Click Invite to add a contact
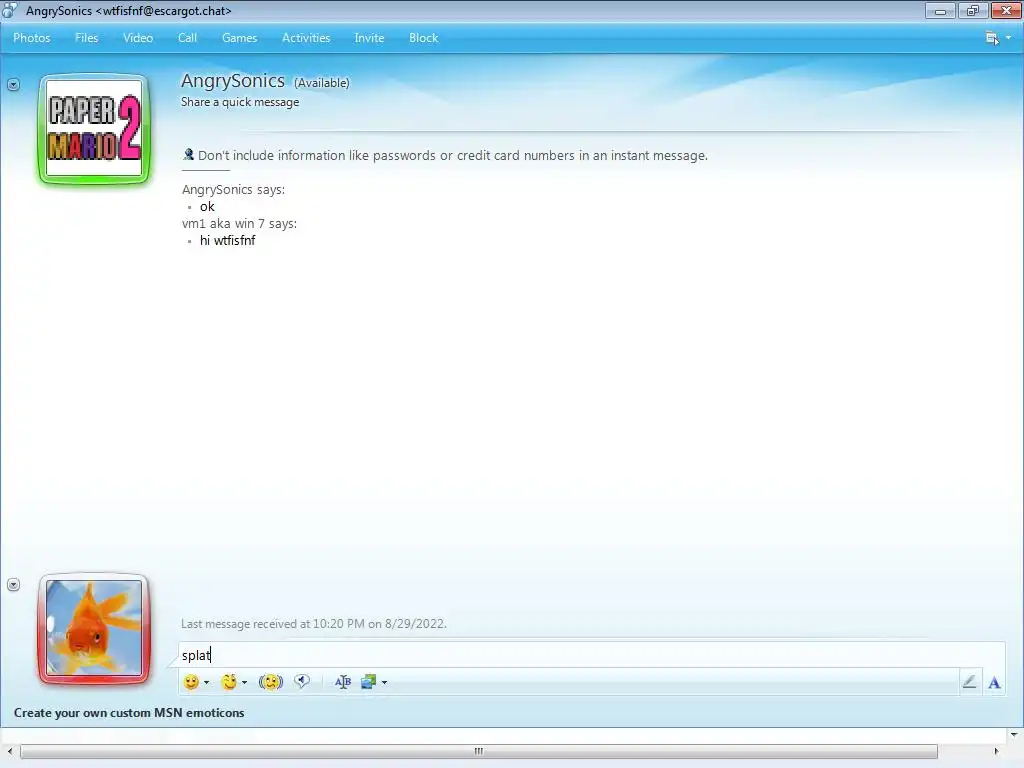Screen dimensions: 1024x768 point(369,38)
